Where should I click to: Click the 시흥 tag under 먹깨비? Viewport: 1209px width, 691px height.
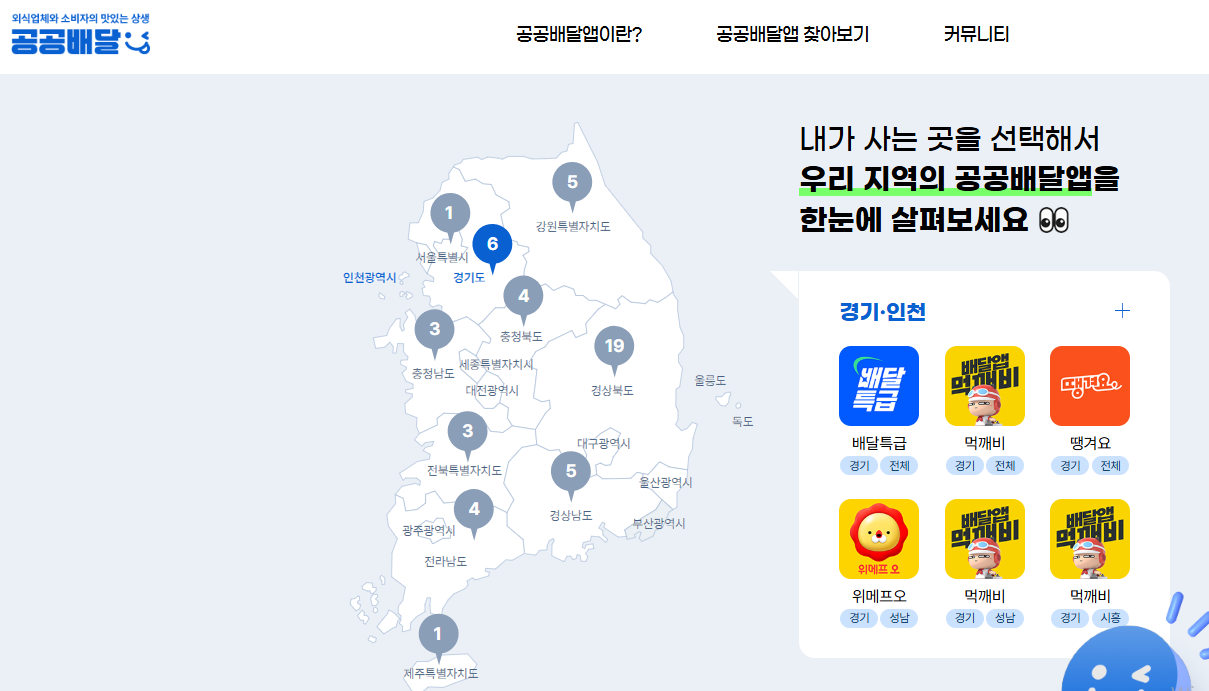point(1110,618)
